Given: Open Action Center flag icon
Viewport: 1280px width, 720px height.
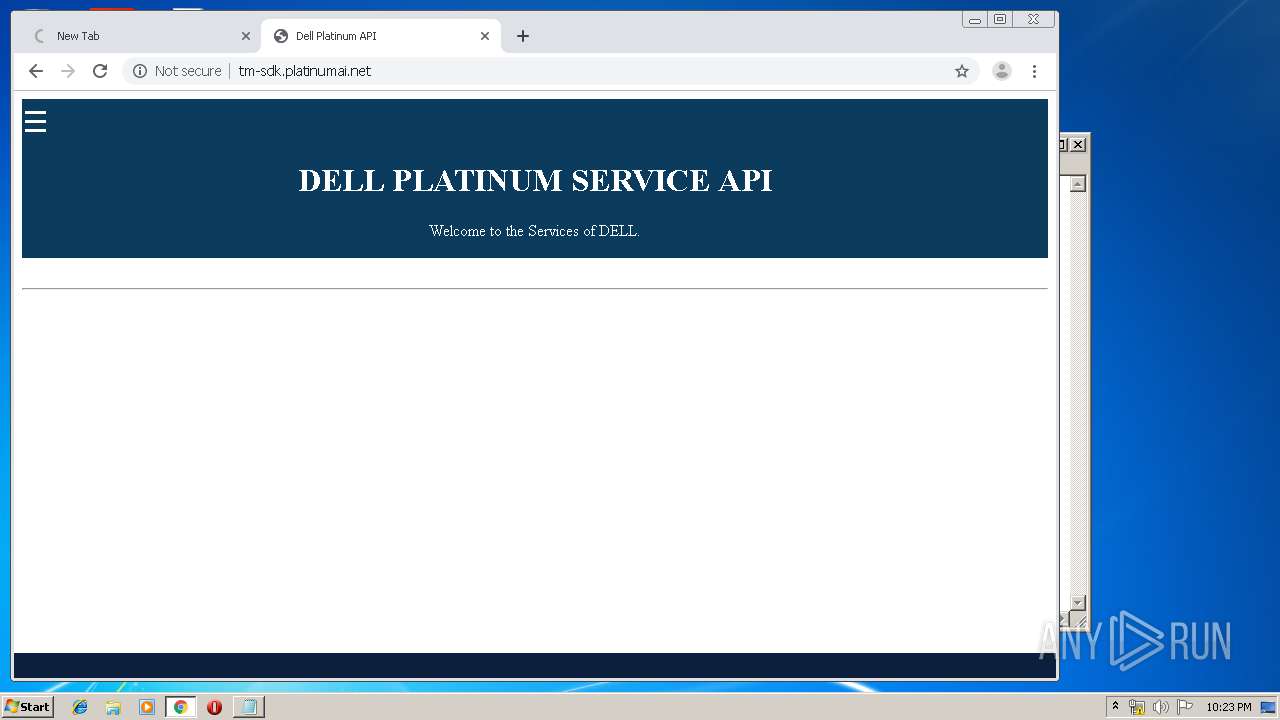Looking at the screenshot, I should coord(1185,707).
